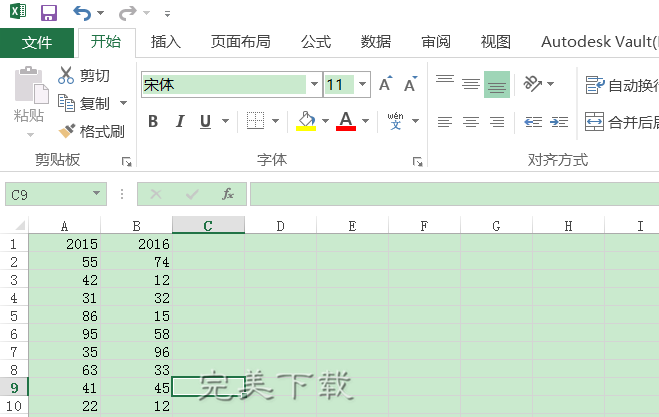Switch to the 开始 tab

tap(106, 42)
